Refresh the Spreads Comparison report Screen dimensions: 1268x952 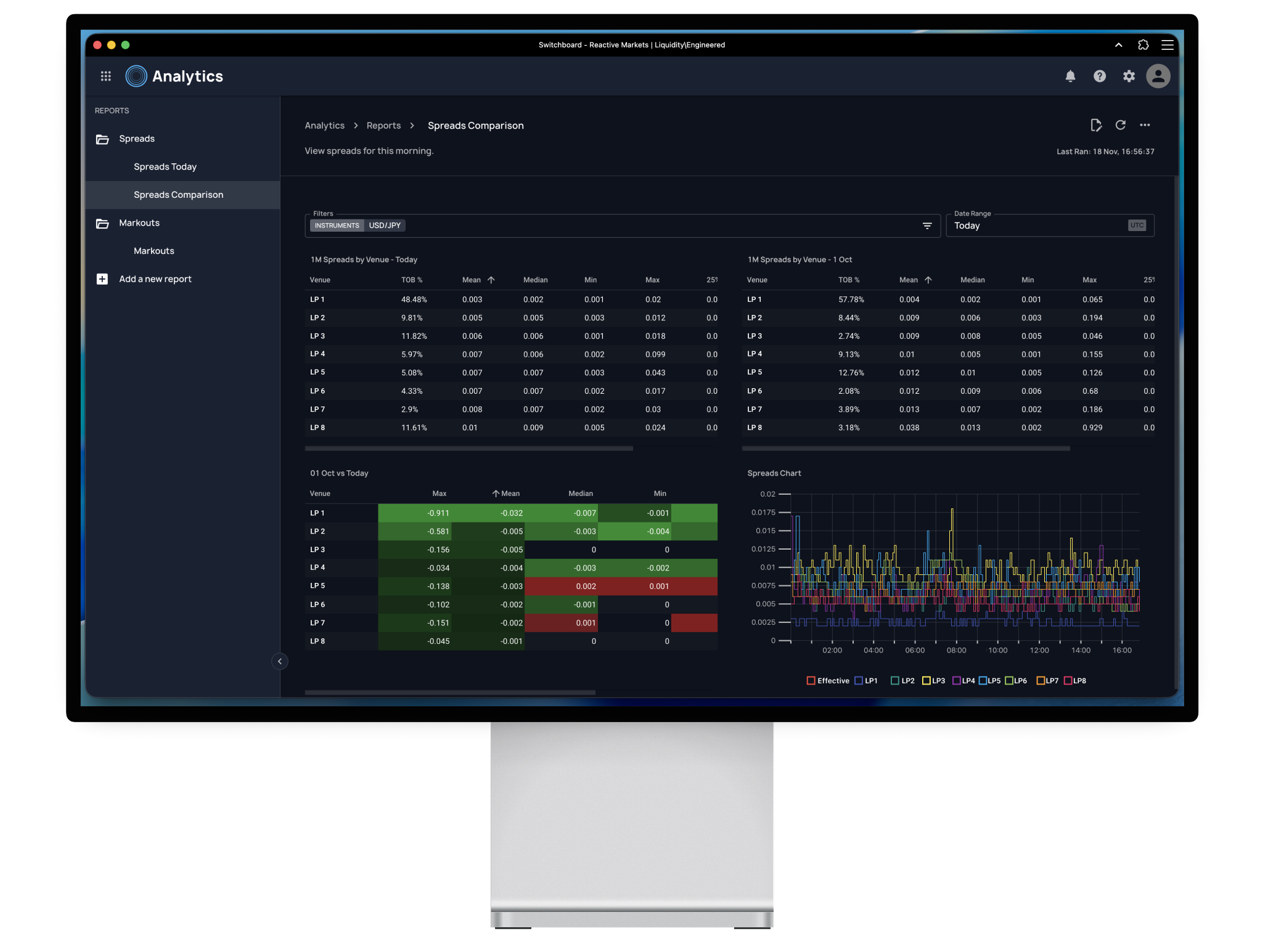1120,125
